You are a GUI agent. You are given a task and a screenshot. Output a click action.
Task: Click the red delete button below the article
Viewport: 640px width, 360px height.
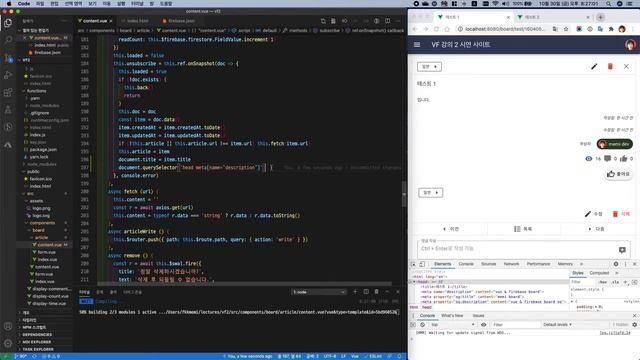[x=621, y=214]
